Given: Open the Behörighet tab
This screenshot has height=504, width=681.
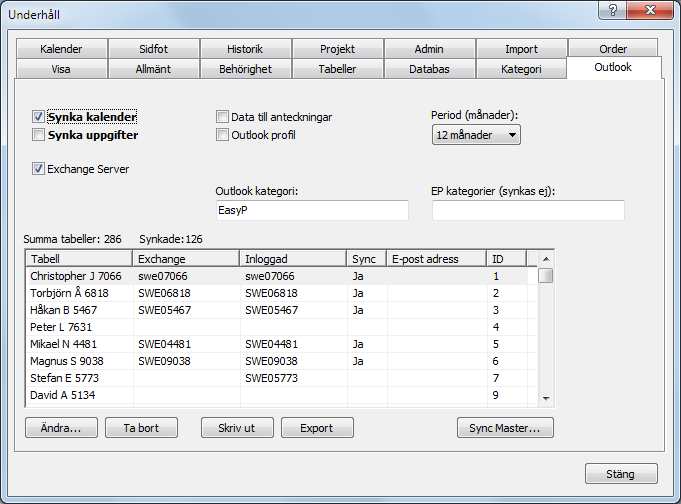Looking at the screenshot, I should (x=245, y=69).
